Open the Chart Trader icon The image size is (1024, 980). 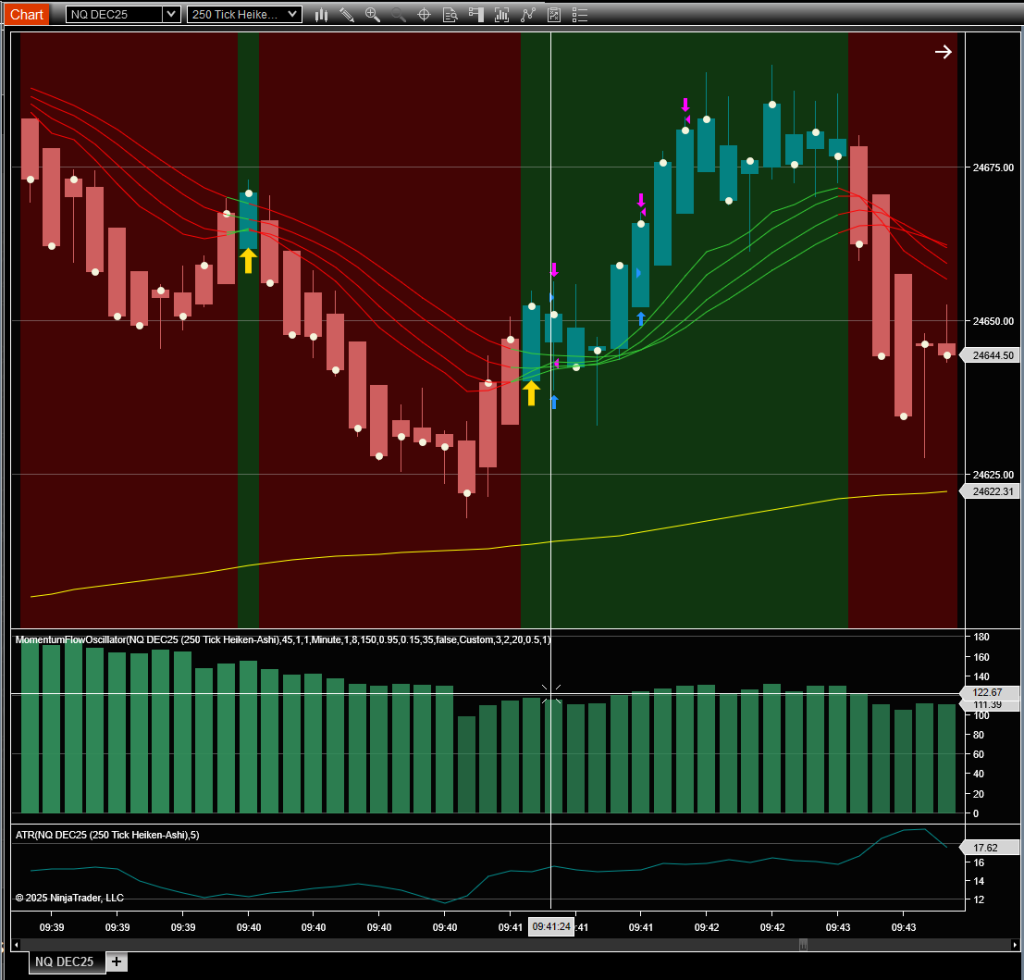click(476, 14)
